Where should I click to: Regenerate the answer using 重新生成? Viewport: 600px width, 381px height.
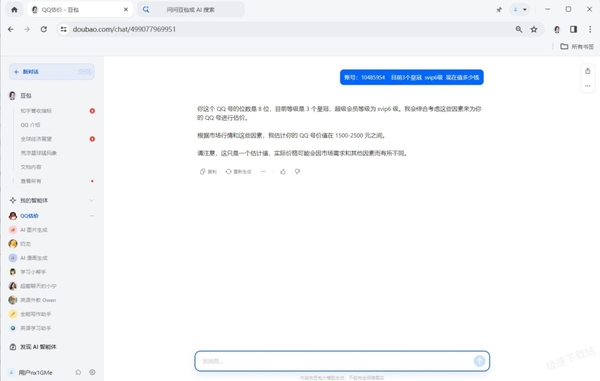[x=238, y=171]
